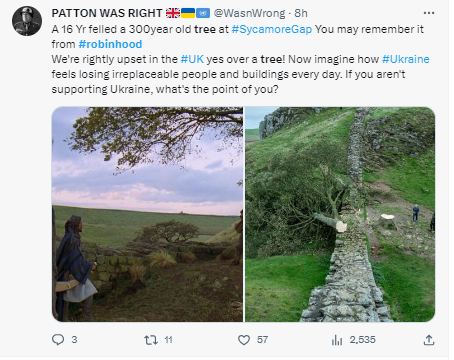This screenshot has height=360, width=454.
Task: Open the share upload icon
Action: click(x=429, y=340)
